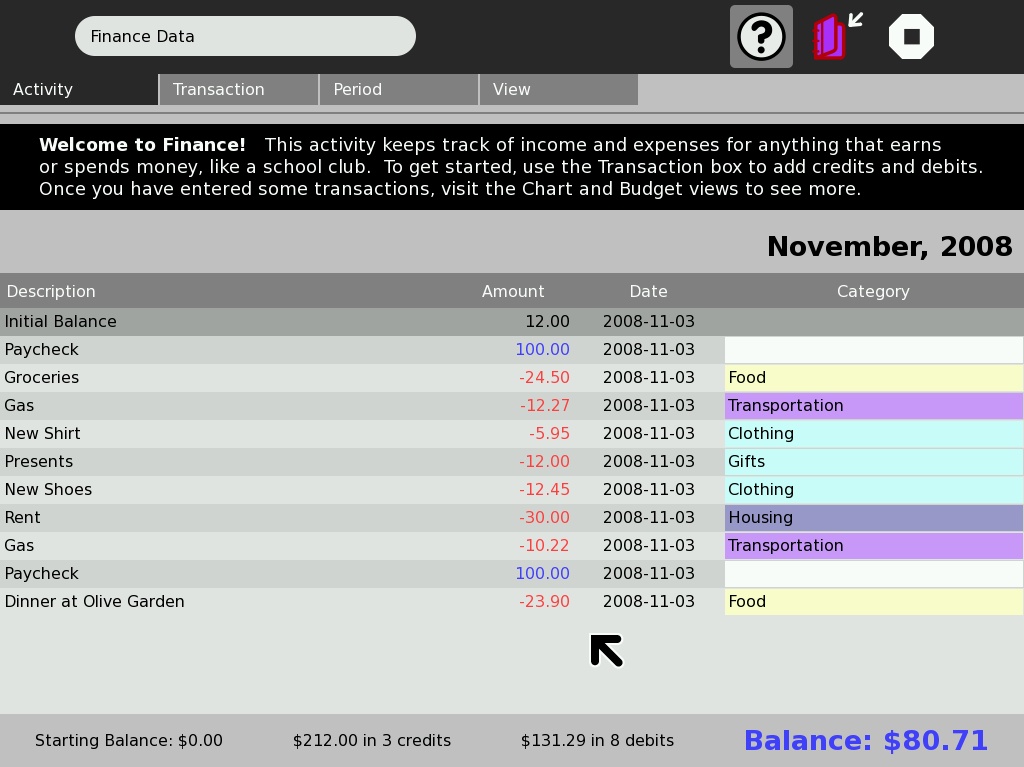Click the Help question mark icon
The image size is (1024, 767).
click(x=761, y=37)
